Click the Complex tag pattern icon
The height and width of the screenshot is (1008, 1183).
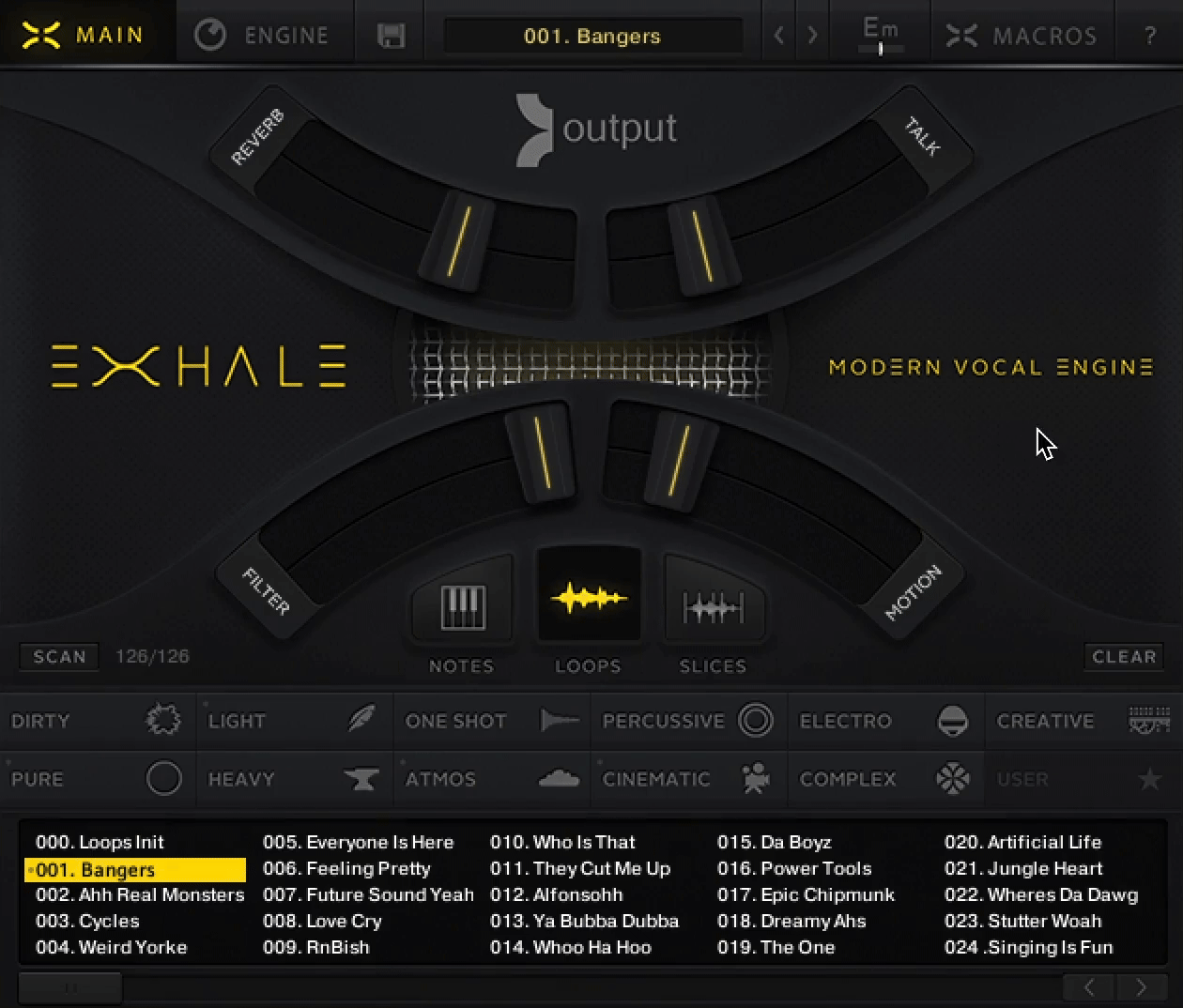pyautogui.click(x=952, y=778)
